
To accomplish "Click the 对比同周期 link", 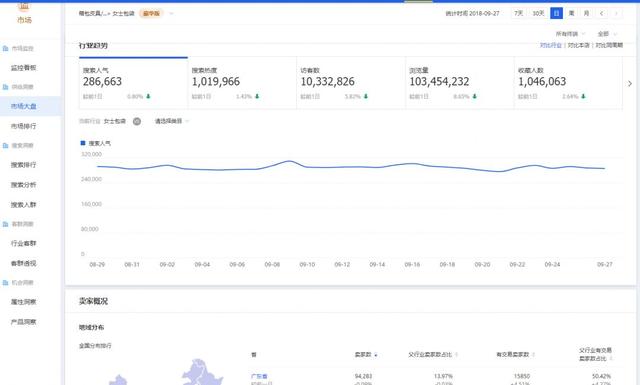I will (x=609, y=45).
